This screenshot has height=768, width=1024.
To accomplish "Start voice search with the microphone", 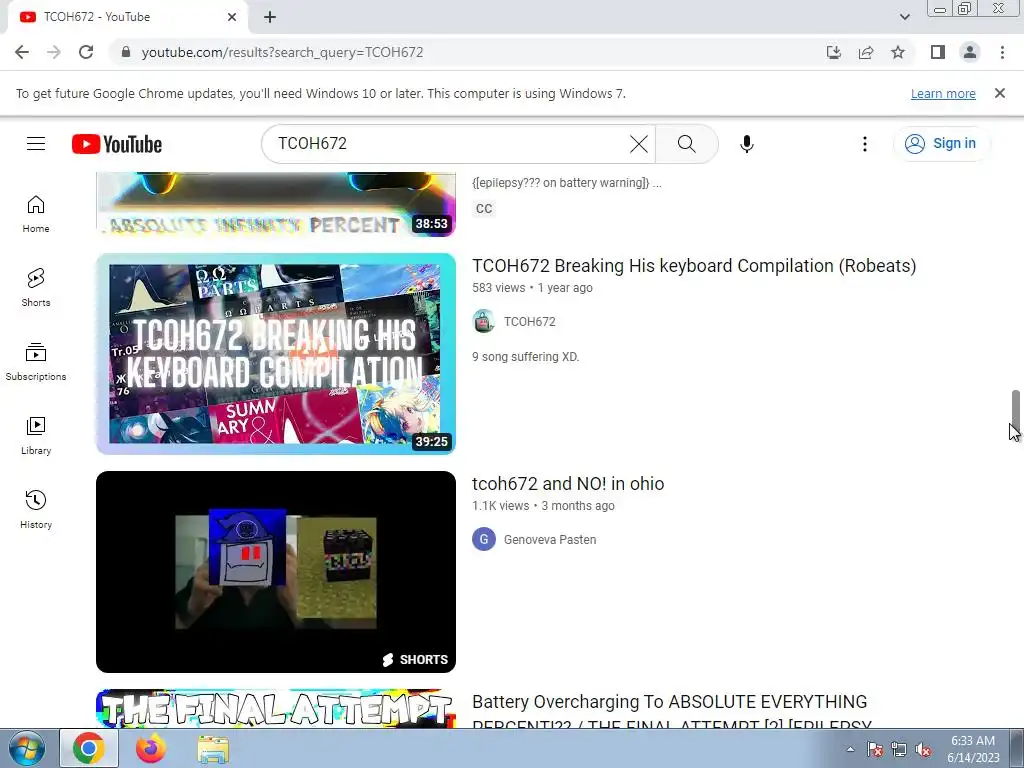I will pyautogui.click(x=746, y=144).
